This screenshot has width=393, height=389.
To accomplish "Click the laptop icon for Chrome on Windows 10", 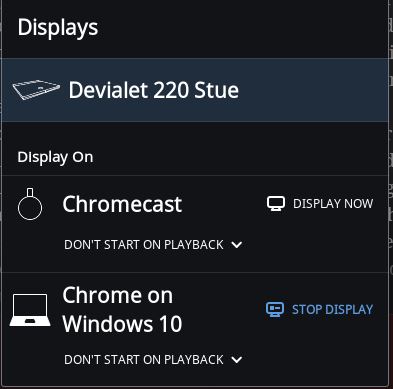I will (30, 310).
